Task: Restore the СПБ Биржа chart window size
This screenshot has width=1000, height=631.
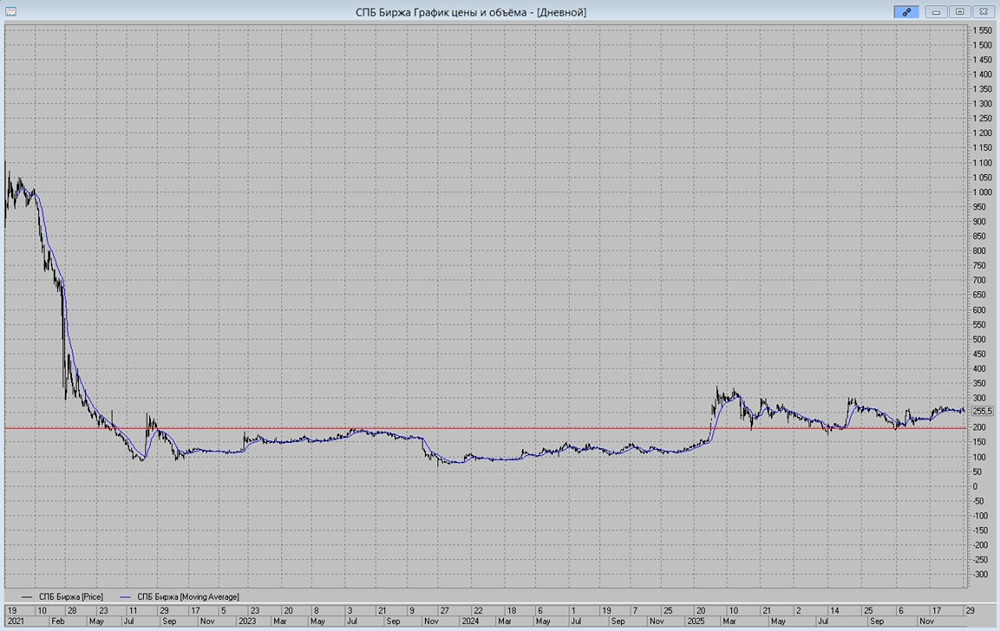Action: pos(960,11)
